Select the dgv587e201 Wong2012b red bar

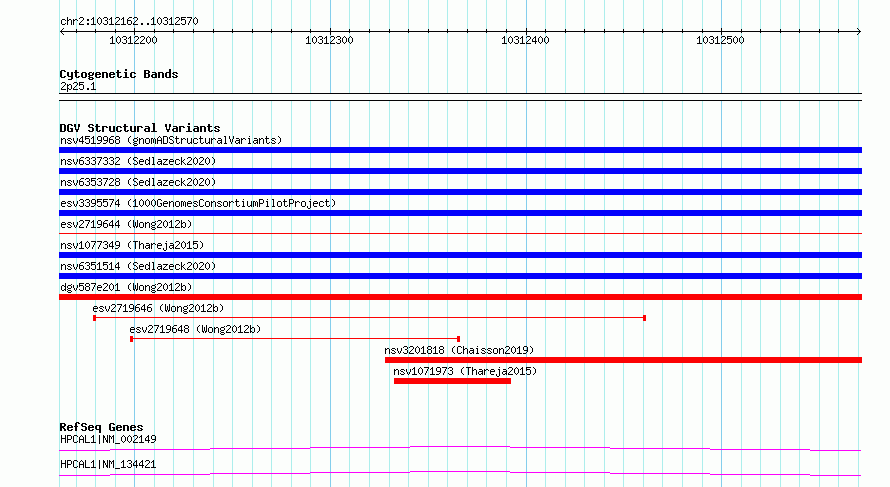coord(460,297)
